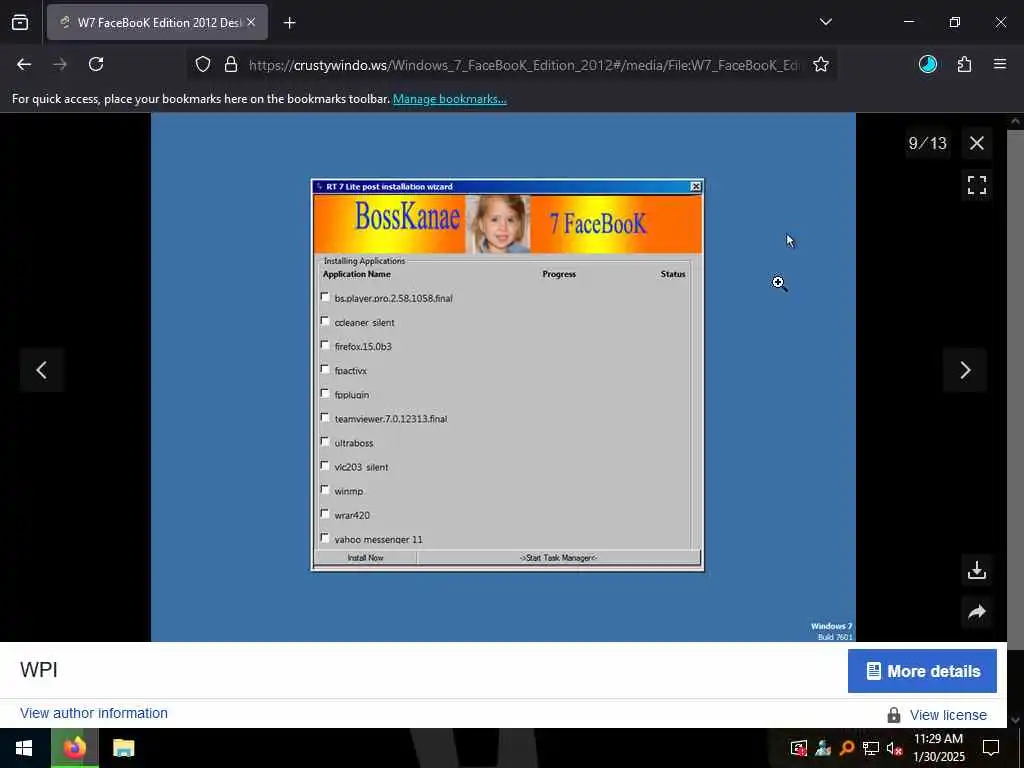
Task: Click the network tray icon
Action: coord(870,748)
